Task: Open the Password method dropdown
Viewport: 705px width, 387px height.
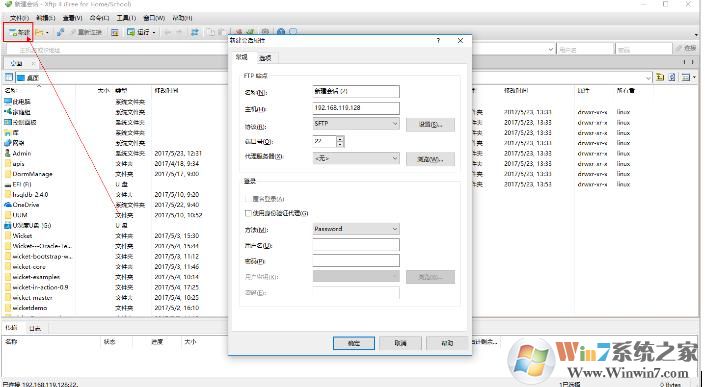Action: tap(356, 229)
